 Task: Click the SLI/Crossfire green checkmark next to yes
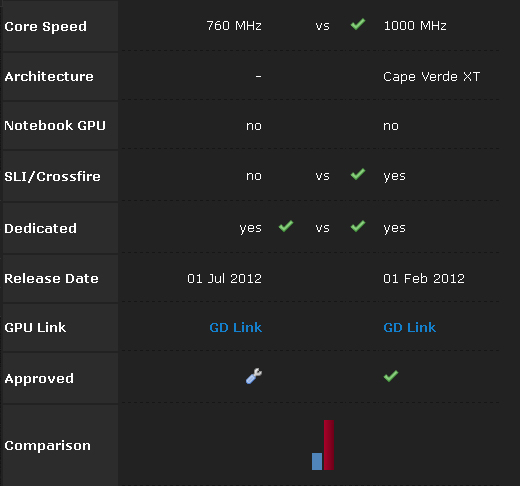(358, 174)
